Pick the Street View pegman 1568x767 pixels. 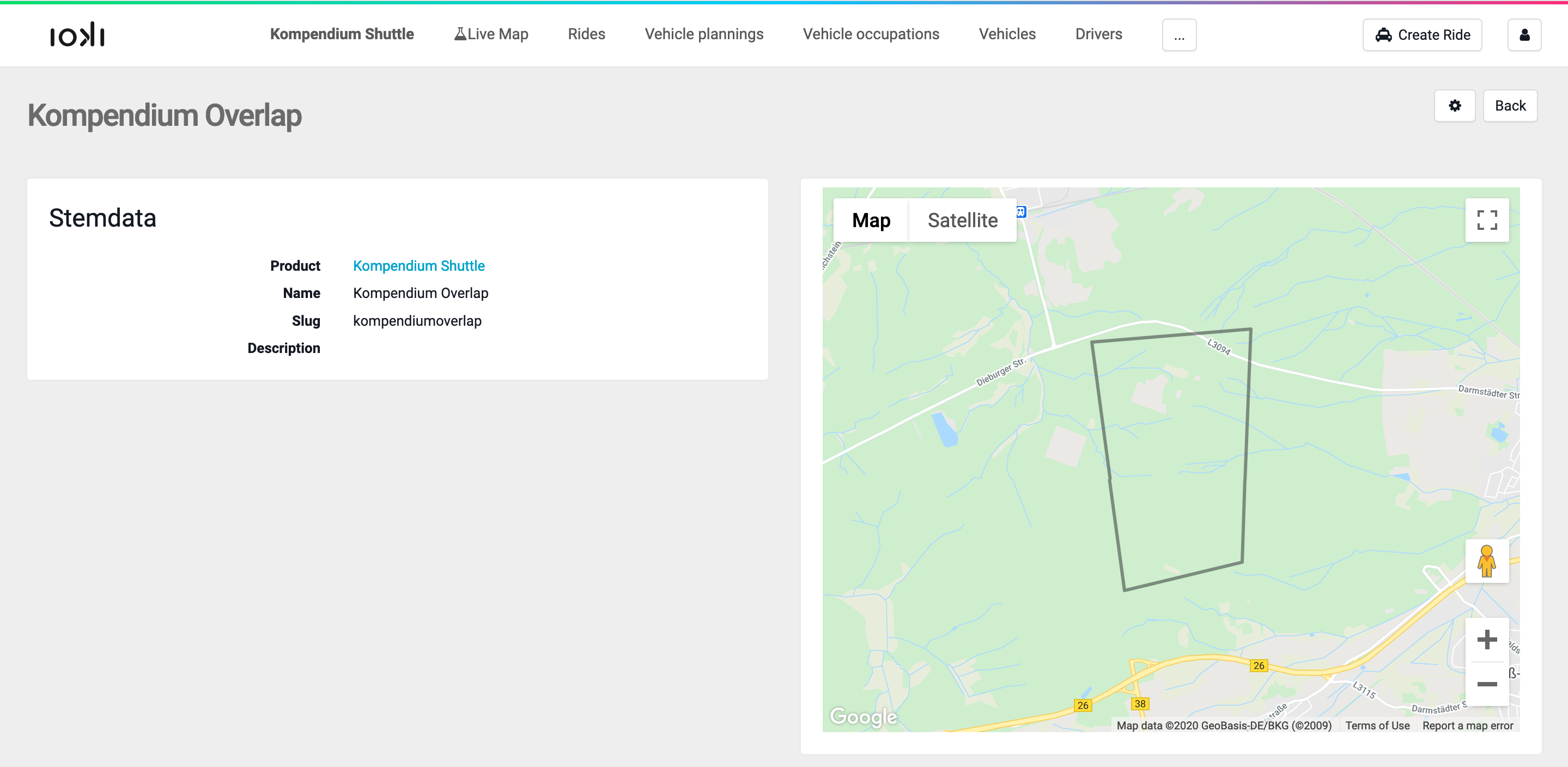click(x=1486, y=561)
